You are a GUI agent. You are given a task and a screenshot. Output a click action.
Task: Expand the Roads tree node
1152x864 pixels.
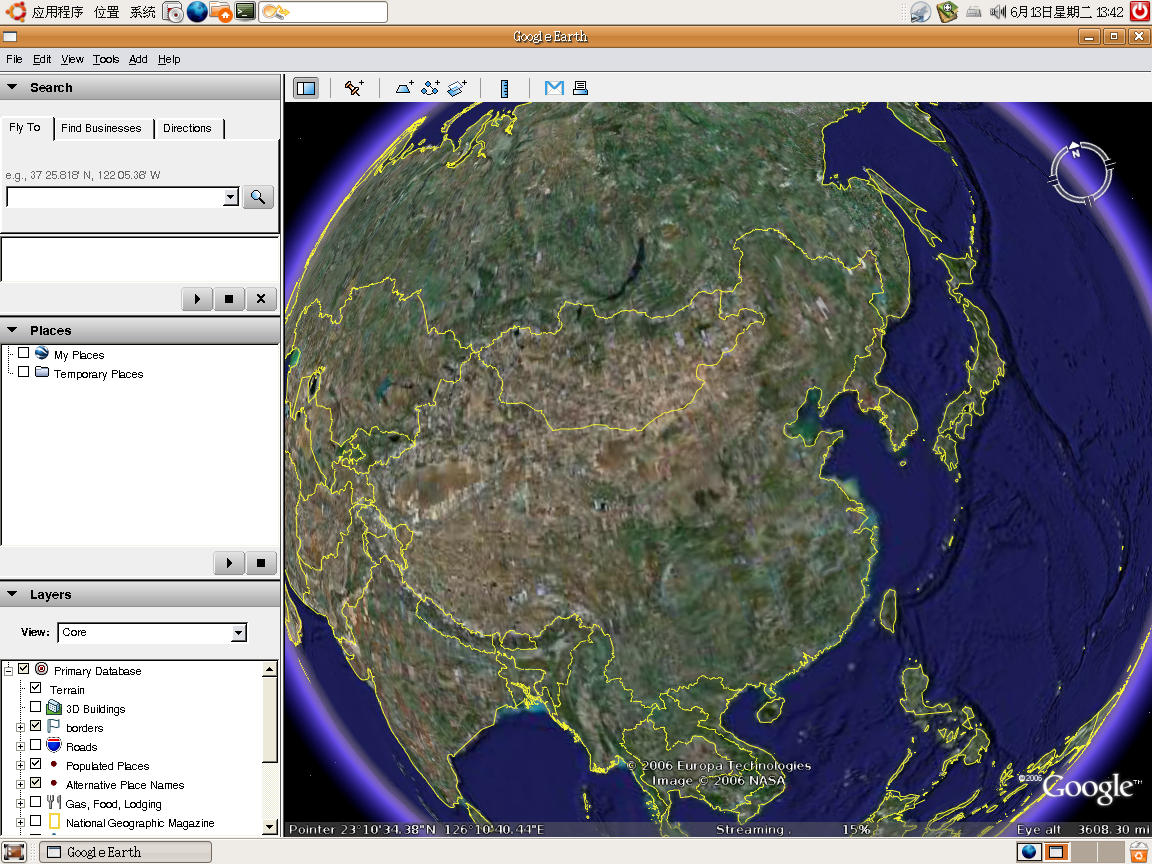(x=21, y=747)
